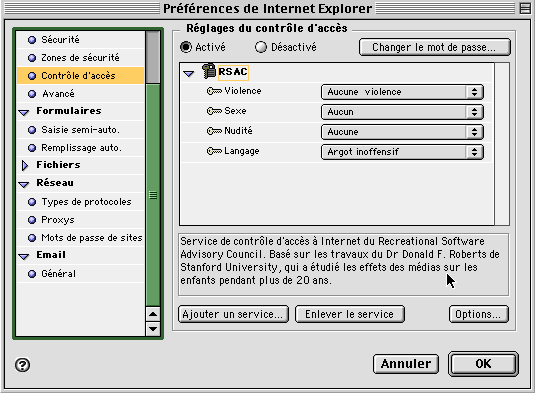Viewport: 535px width, 393px height.
Task: Expand the Fichiers section triangle
Action: (x=25, y=165)
